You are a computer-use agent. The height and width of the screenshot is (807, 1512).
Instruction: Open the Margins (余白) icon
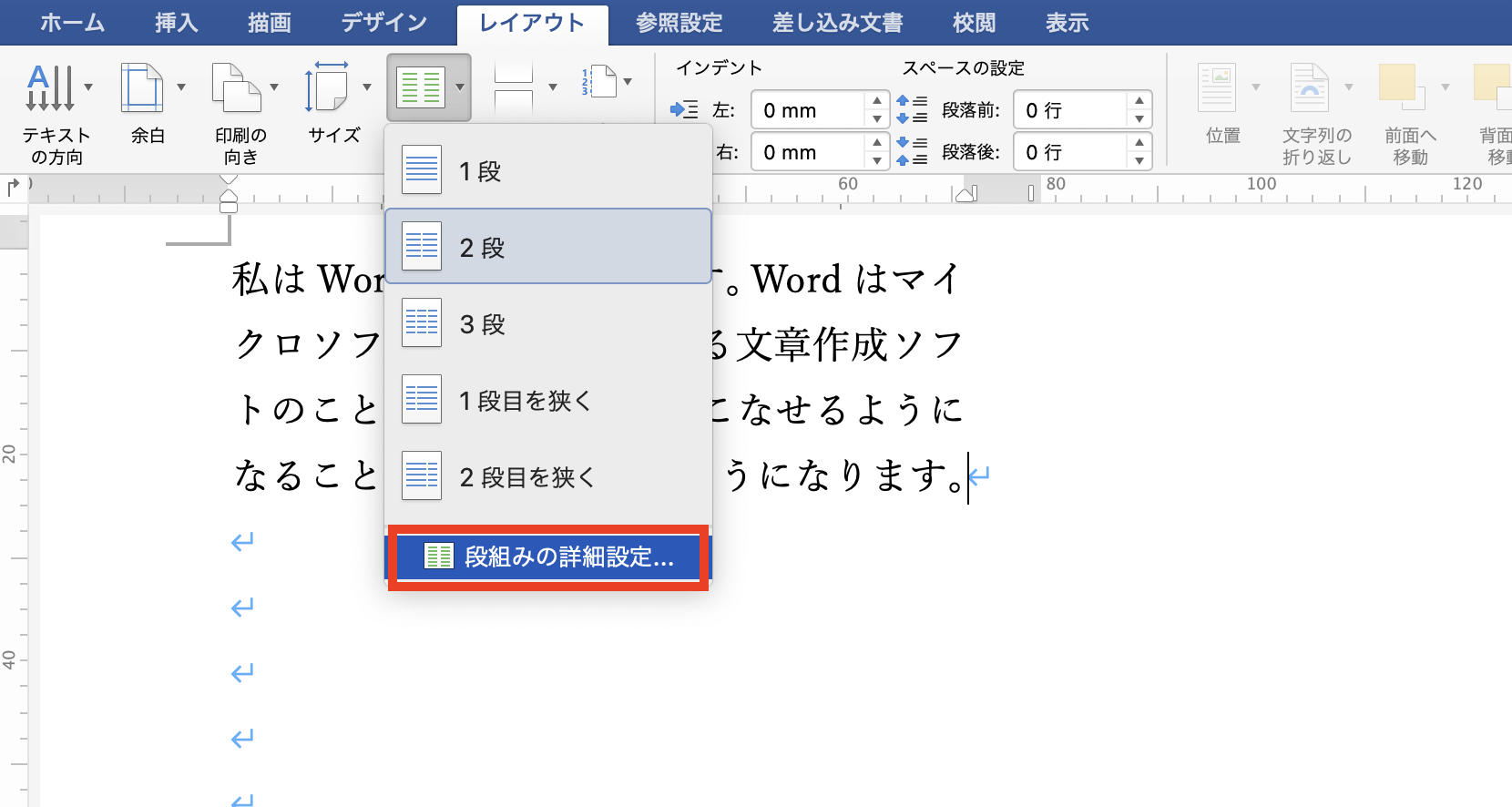[x=142, y=87]
